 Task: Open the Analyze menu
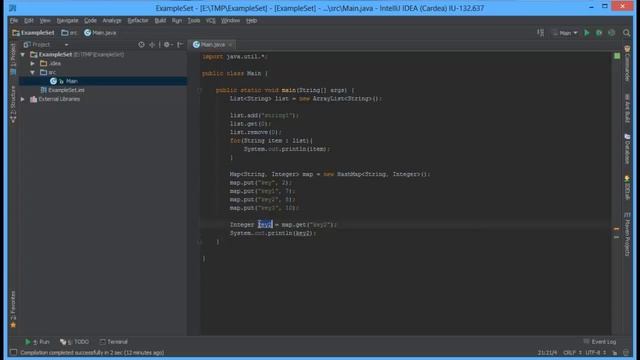click(112, 20)
